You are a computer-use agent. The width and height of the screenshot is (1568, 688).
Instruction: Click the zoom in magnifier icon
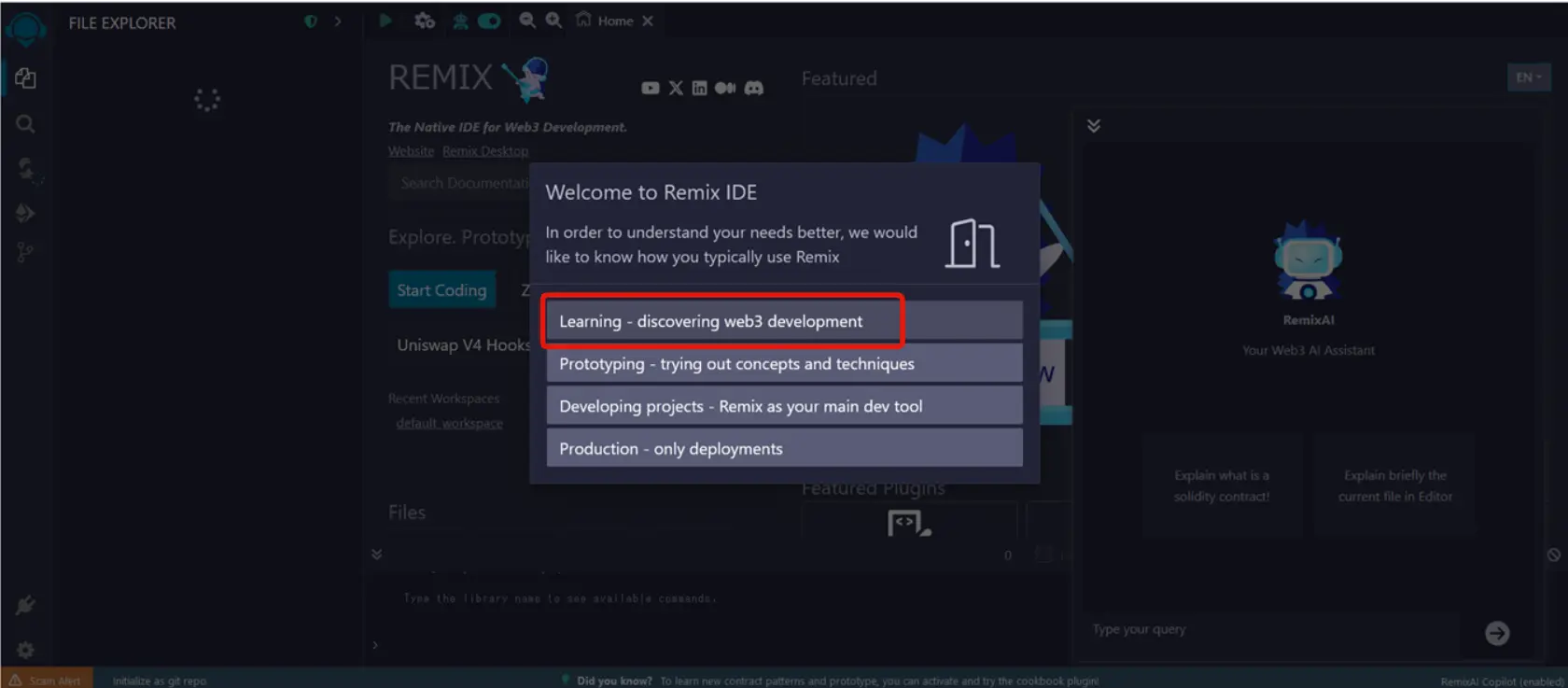(553, 20)
